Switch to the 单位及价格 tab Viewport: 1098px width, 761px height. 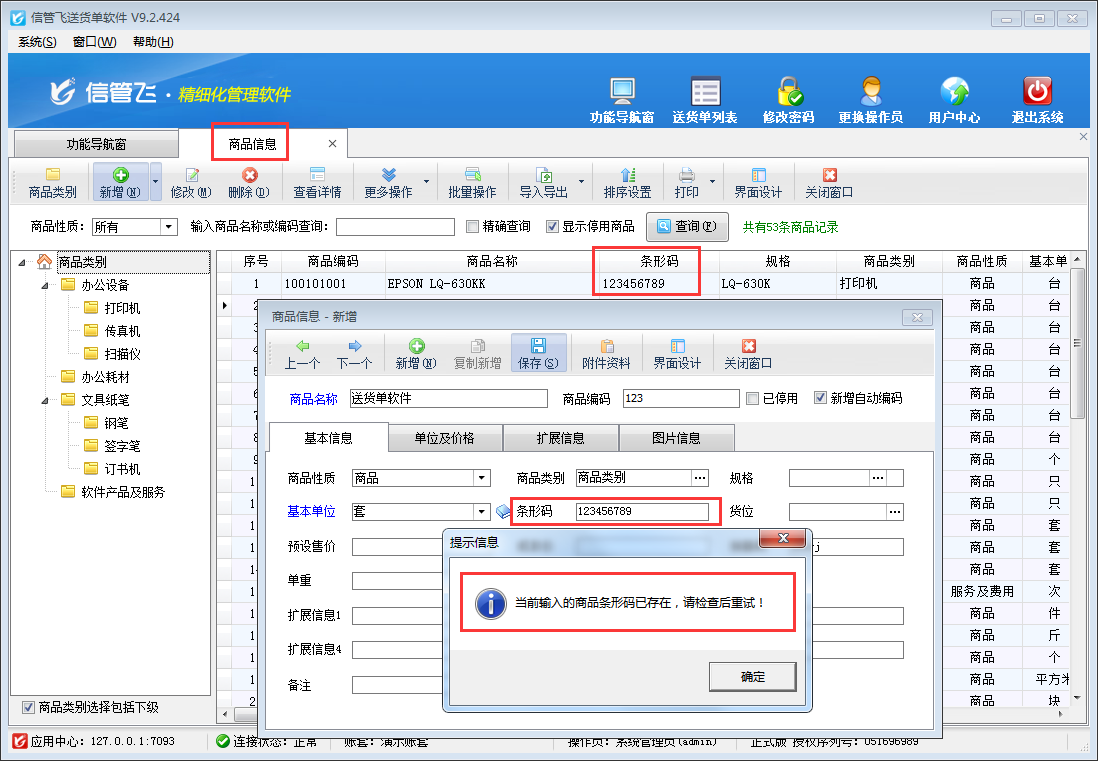pos(444,438)
